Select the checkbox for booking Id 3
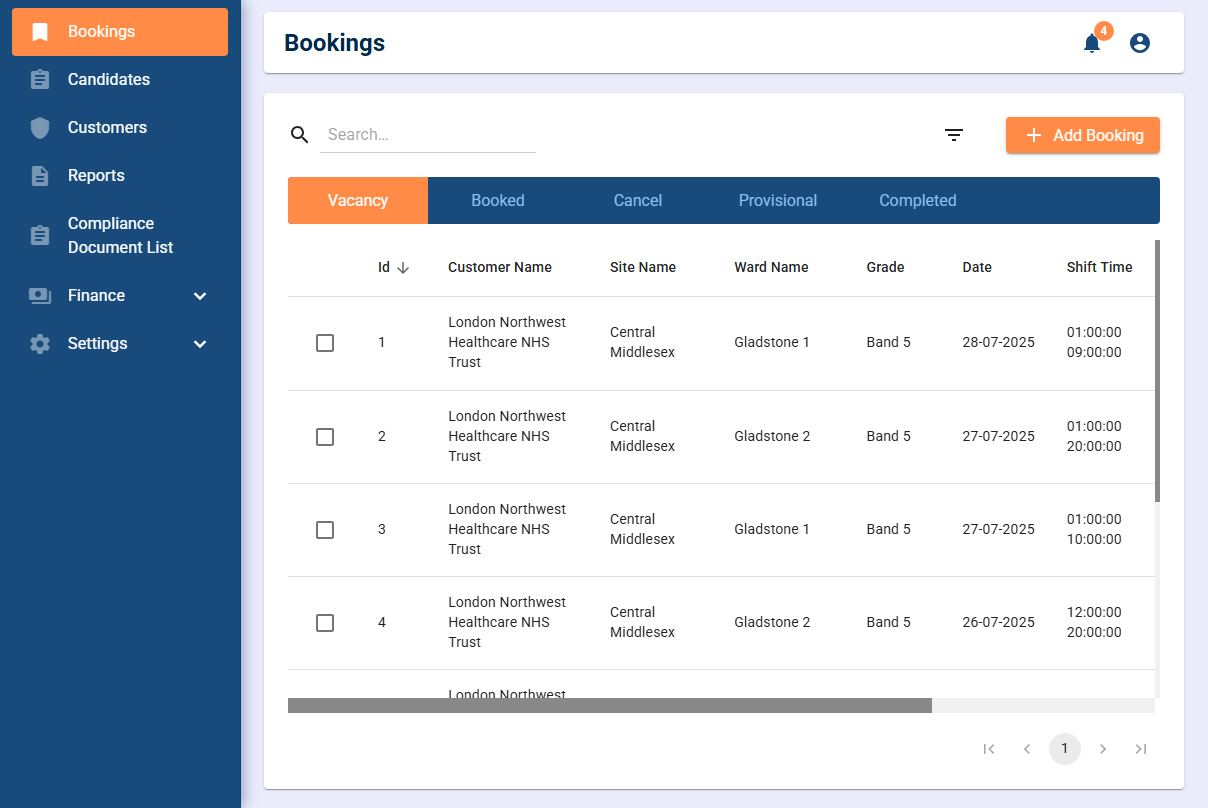 pos(325,530)
